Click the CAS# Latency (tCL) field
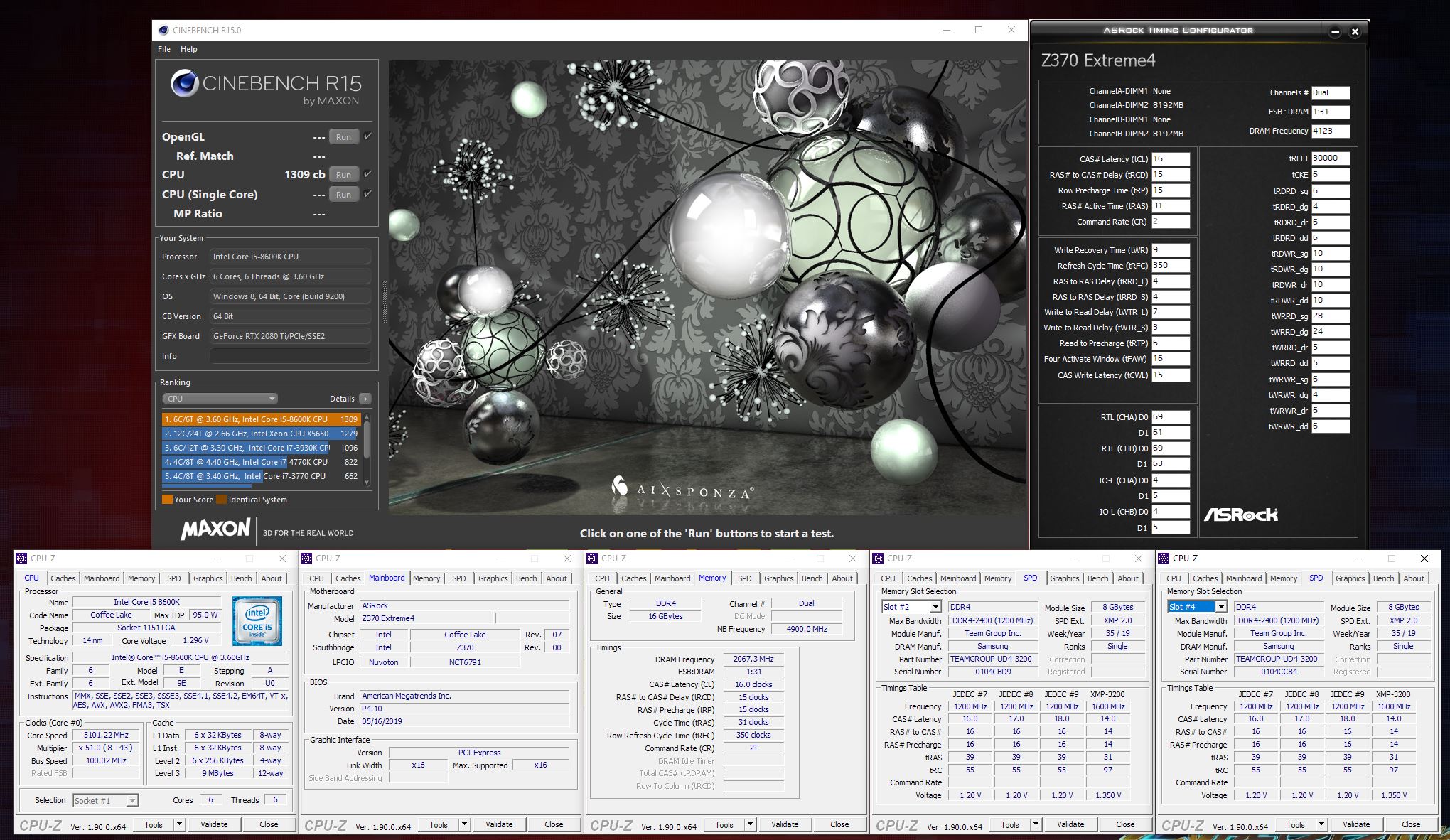The image size is (1450, 840). 1170,159
